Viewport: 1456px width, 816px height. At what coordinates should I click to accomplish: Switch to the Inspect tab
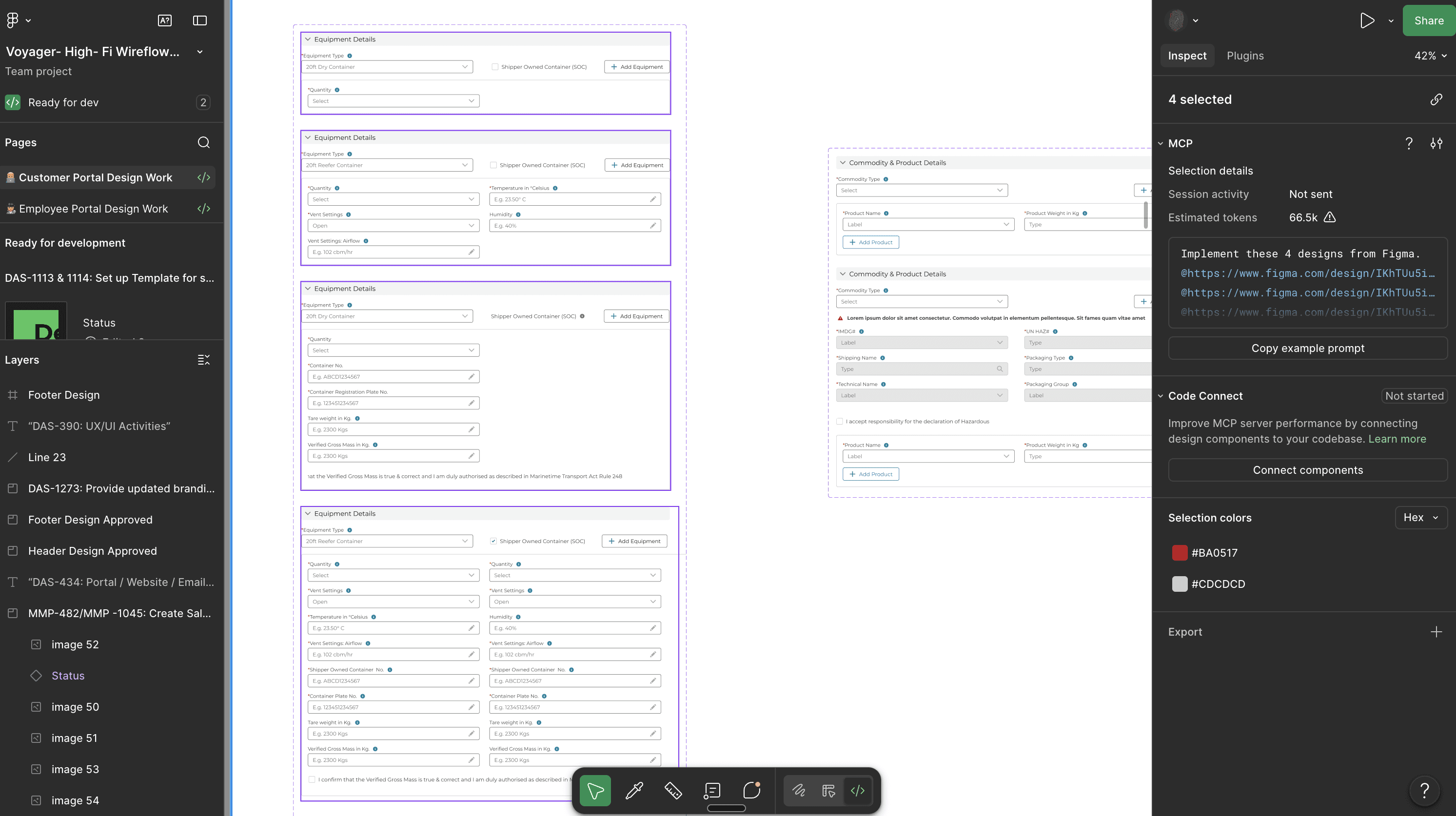pos(1187,56)
